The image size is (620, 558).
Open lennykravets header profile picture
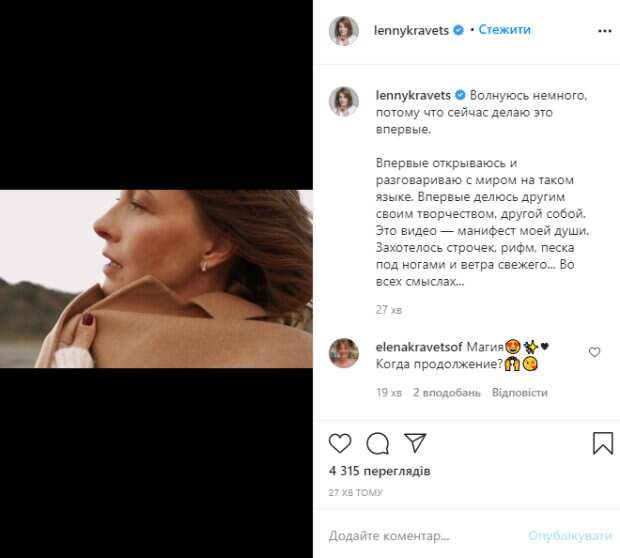[344, 31]
